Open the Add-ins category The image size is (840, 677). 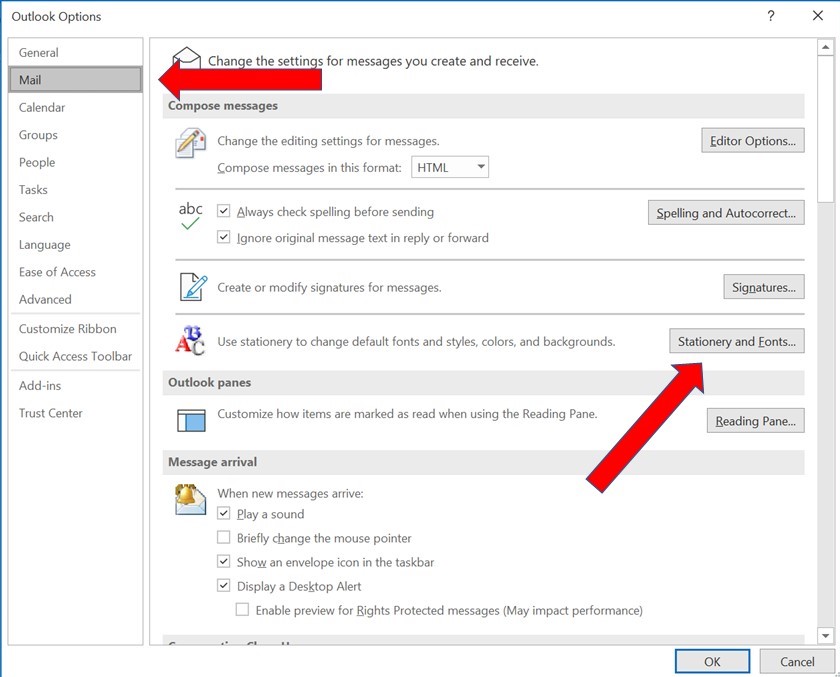[76, 386]
